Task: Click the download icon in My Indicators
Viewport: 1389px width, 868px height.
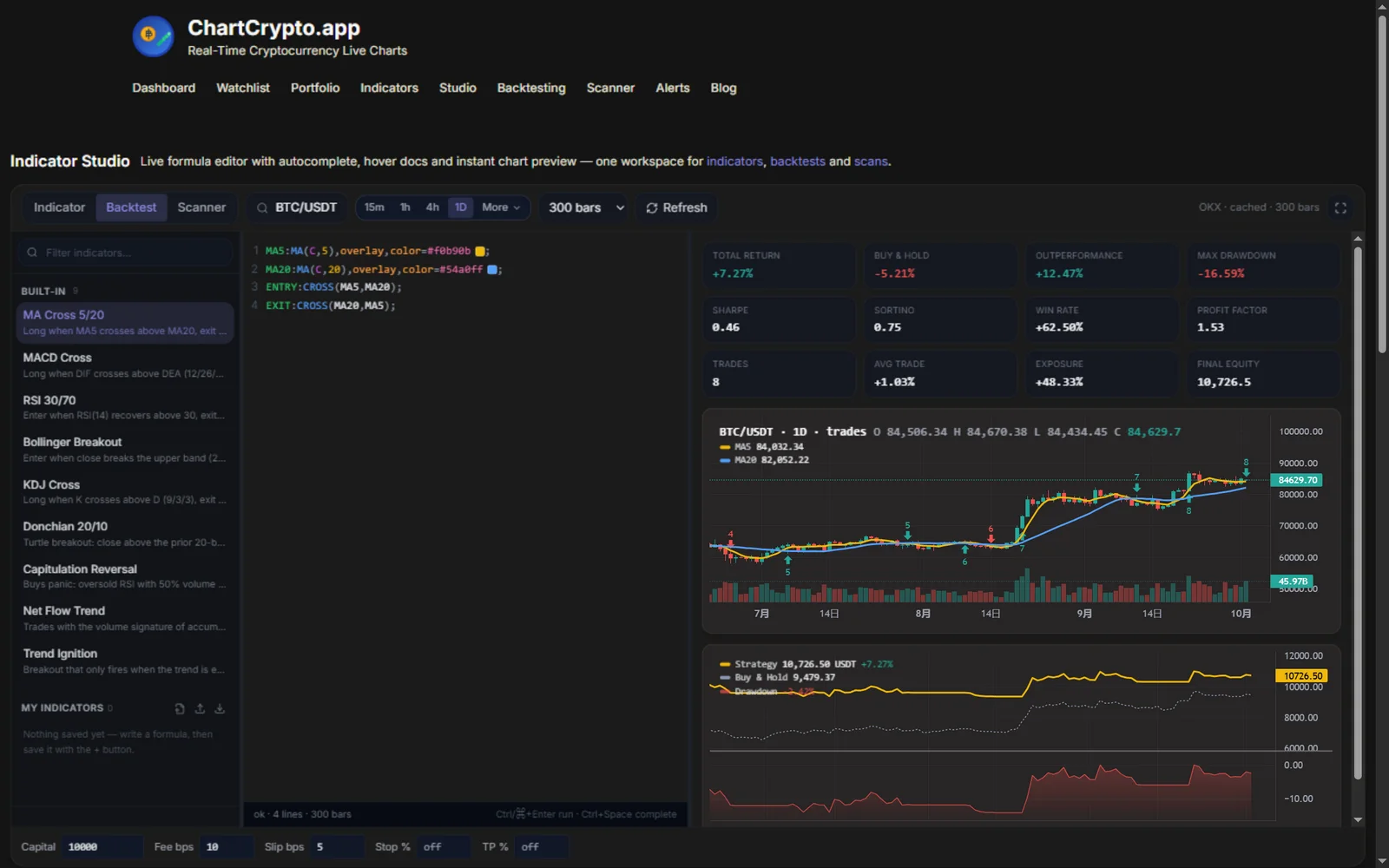Action: 220,708
